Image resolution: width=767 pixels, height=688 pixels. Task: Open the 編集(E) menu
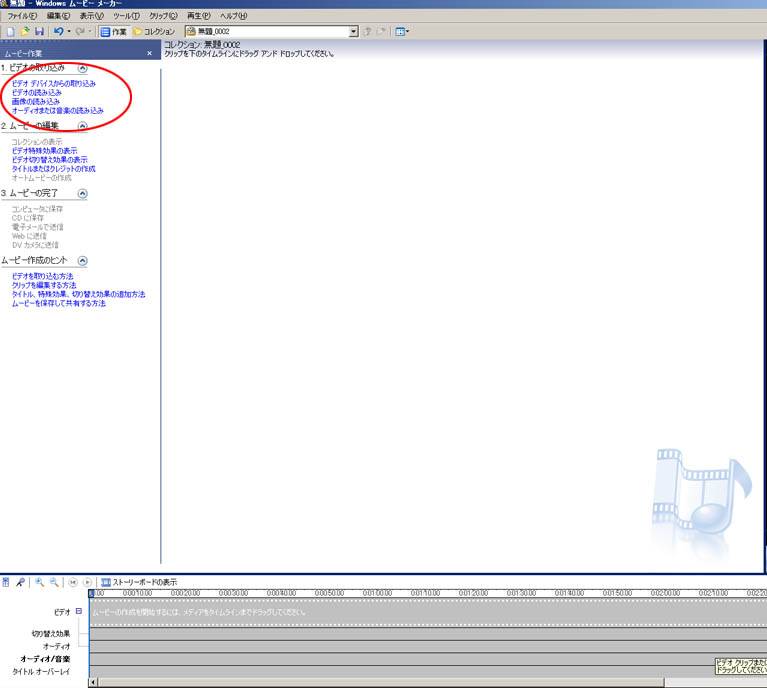58,16
